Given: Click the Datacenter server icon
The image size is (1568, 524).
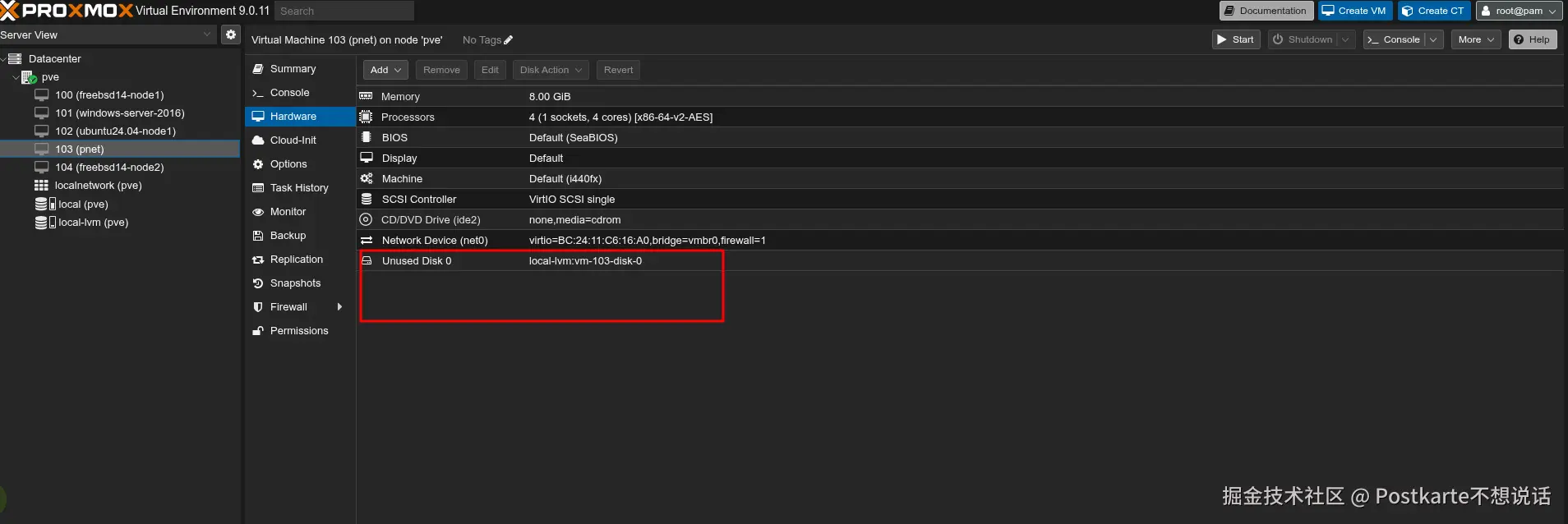Looking at the screenshot, I should pos(15,59).
